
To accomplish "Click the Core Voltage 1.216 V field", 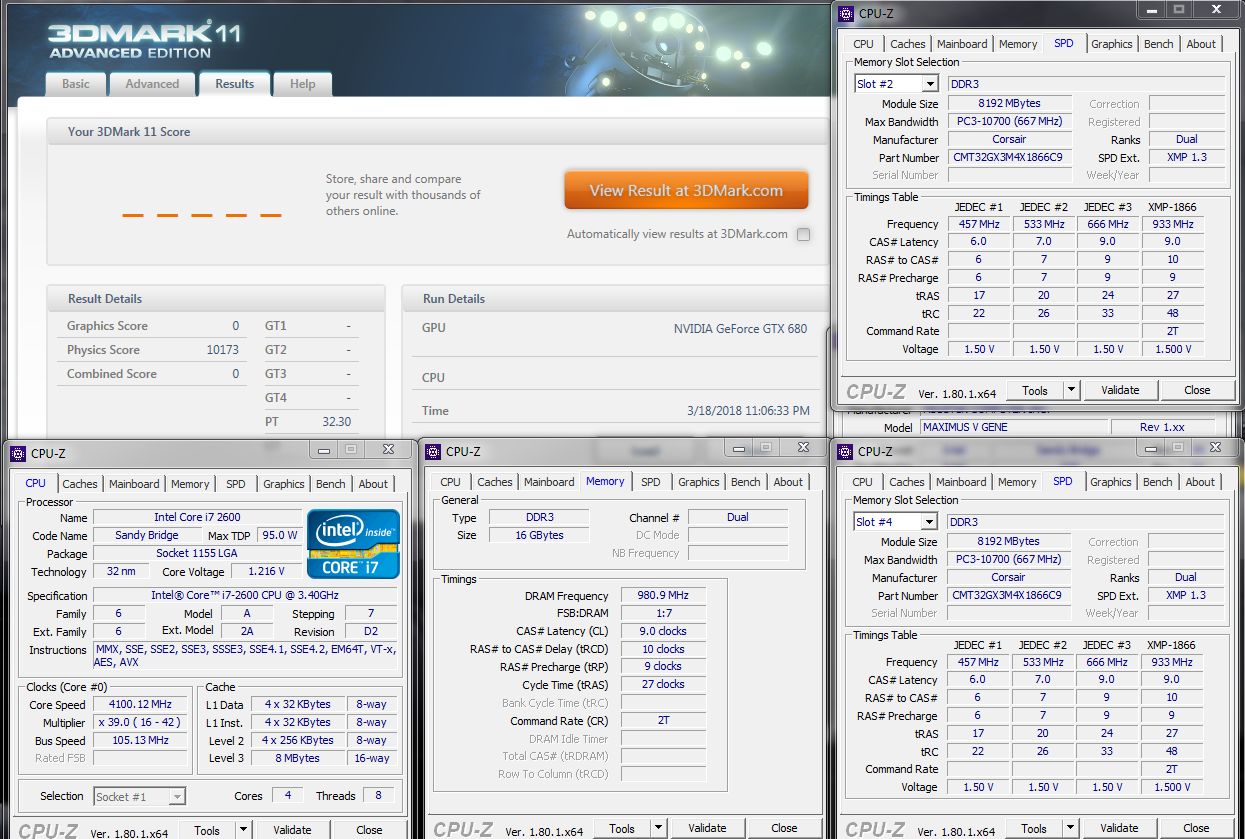I will pos(266,572).
